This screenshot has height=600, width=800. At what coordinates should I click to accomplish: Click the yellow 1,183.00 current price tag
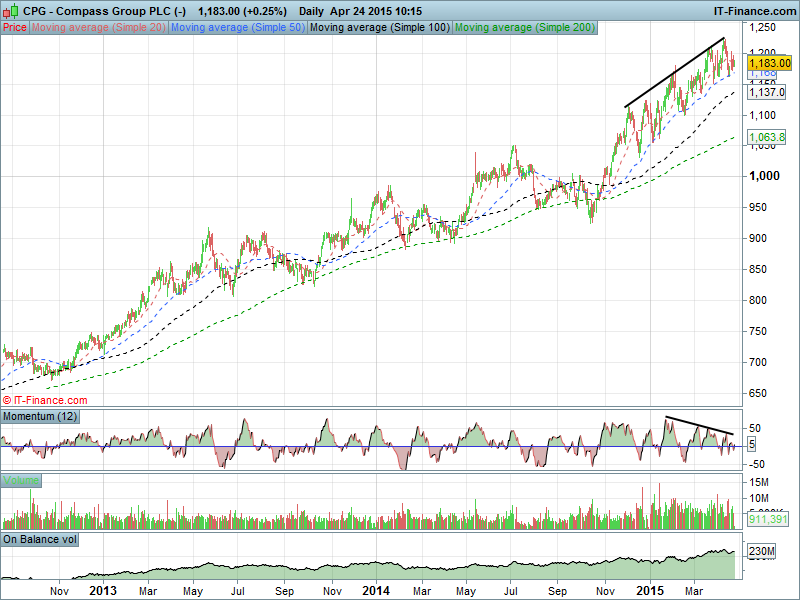(769, 62)
